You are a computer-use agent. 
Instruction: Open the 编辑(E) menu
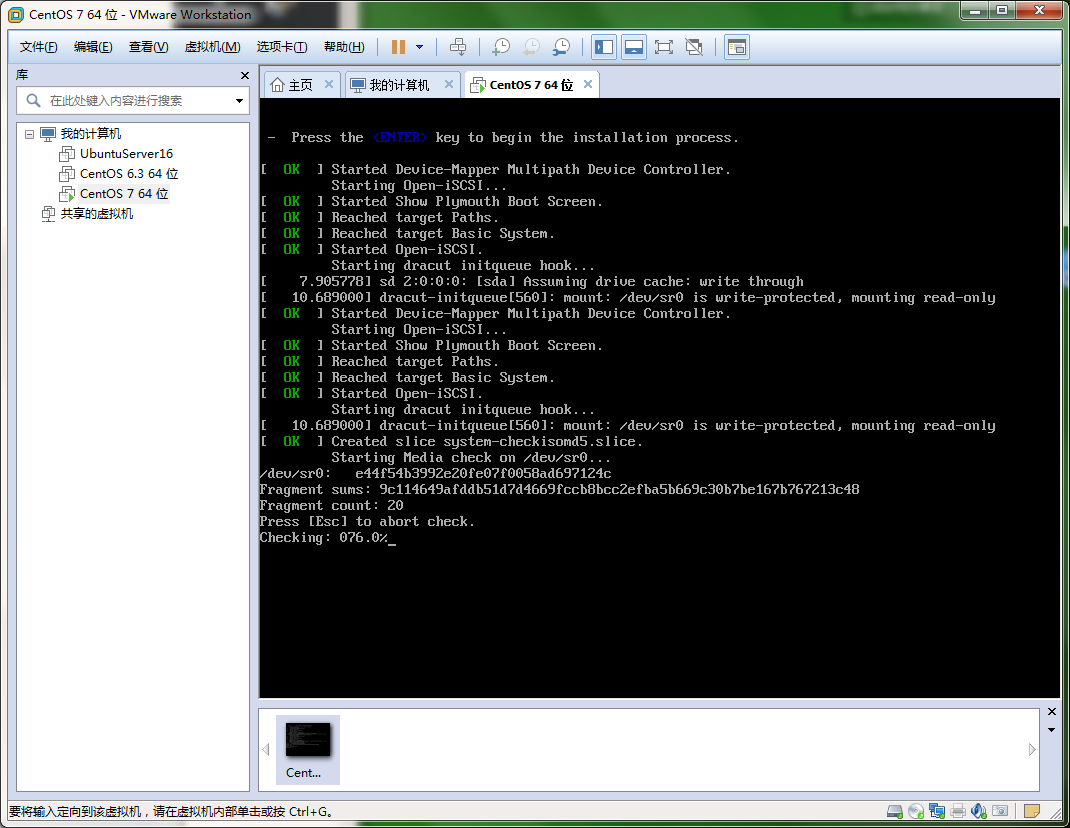pyautogui.click(x=93, y=47)
